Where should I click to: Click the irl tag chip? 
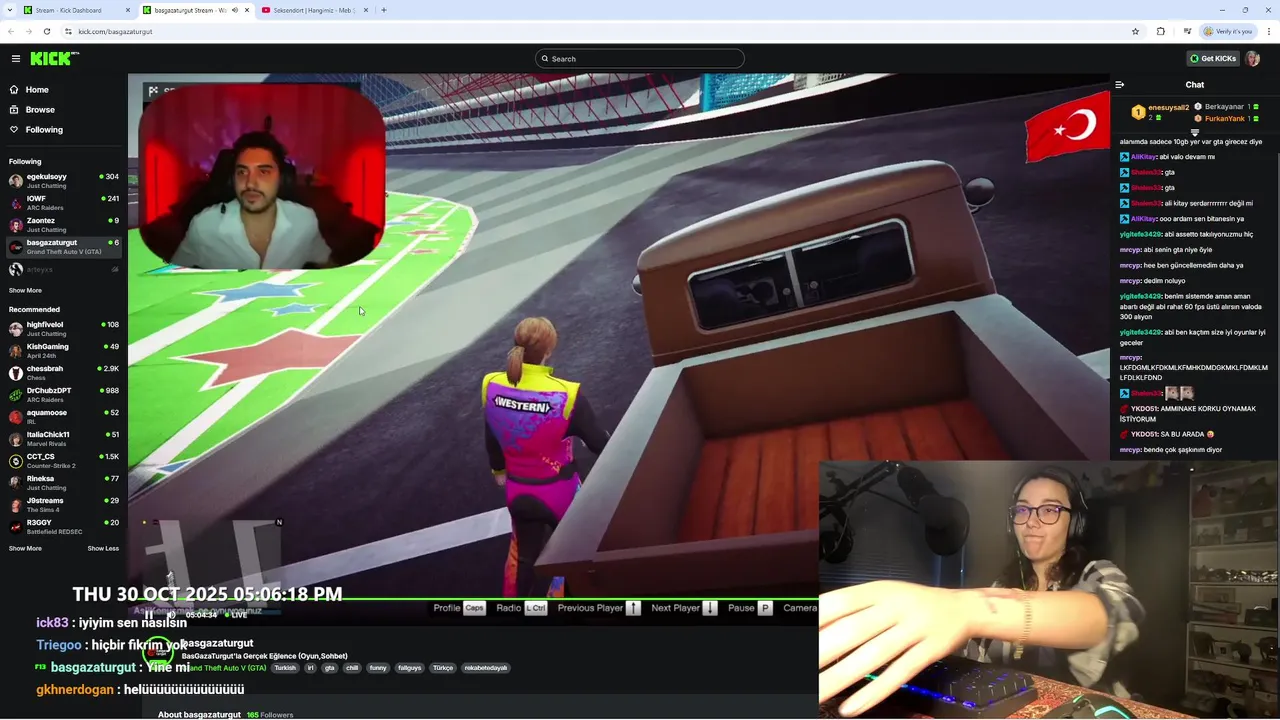click(x=310, y=668)
